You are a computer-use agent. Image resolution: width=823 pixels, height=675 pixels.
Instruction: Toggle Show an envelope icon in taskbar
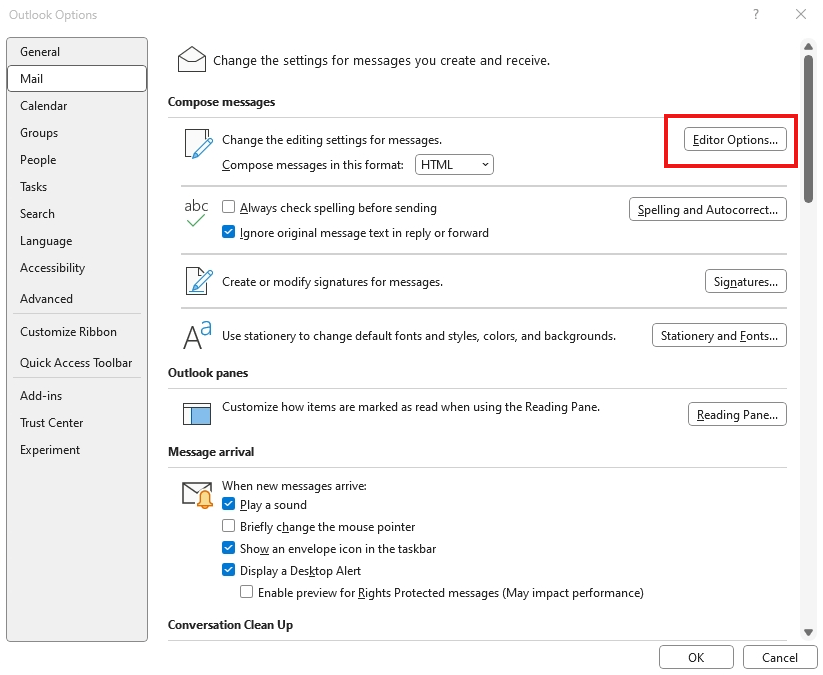[x=228, y=548]
